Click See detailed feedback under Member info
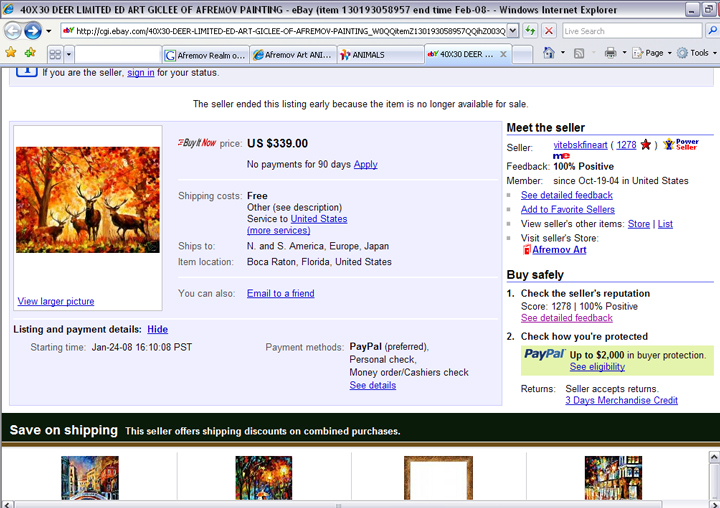This screenshot has height=508, width=720. (x=567, y=195)
